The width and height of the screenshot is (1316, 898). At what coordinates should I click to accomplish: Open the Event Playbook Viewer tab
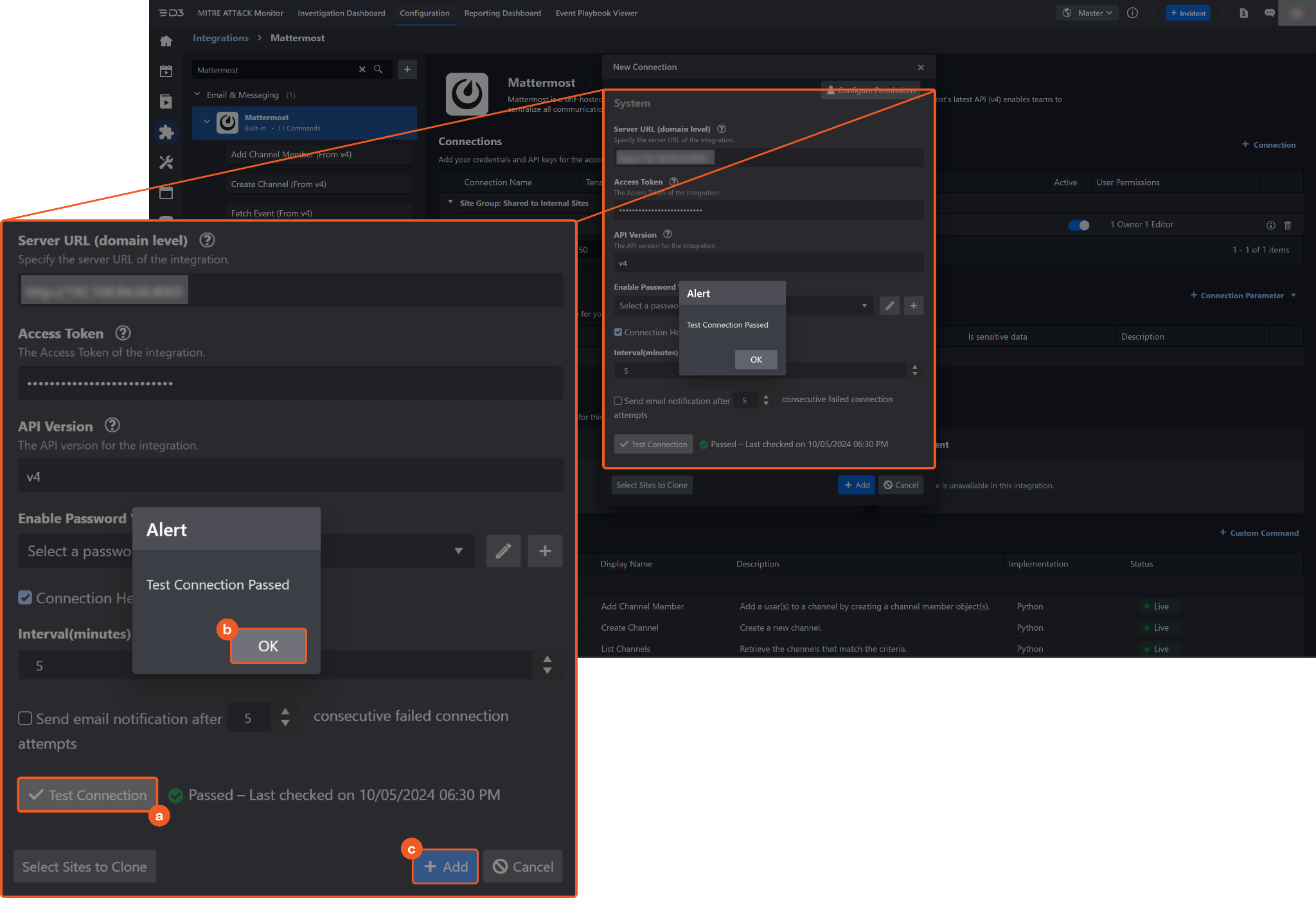(x=596, y=13)
